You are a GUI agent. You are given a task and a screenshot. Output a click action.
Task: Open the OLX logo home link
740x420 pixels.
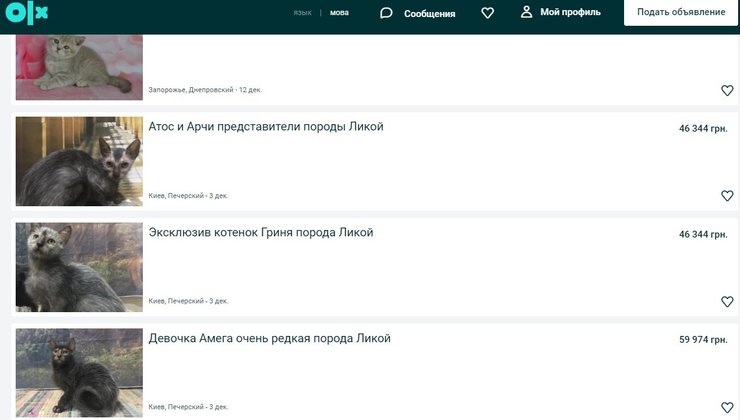click(26, 13)
